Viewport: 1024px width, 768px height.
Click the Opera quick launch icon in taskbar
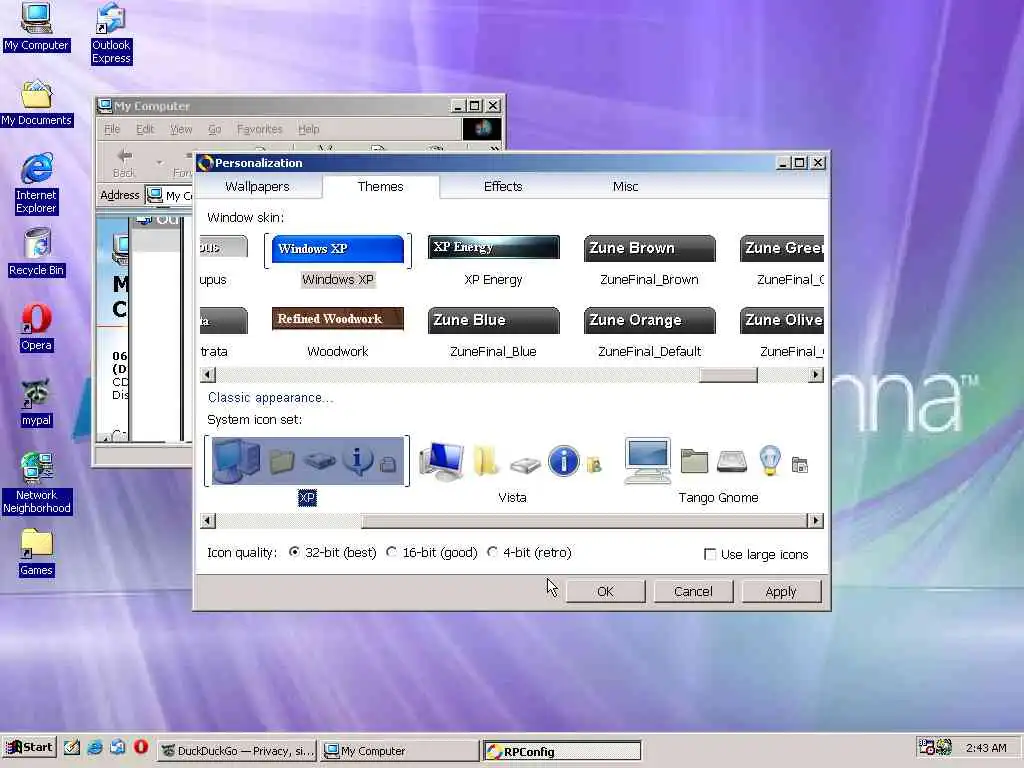pos(140,747)
